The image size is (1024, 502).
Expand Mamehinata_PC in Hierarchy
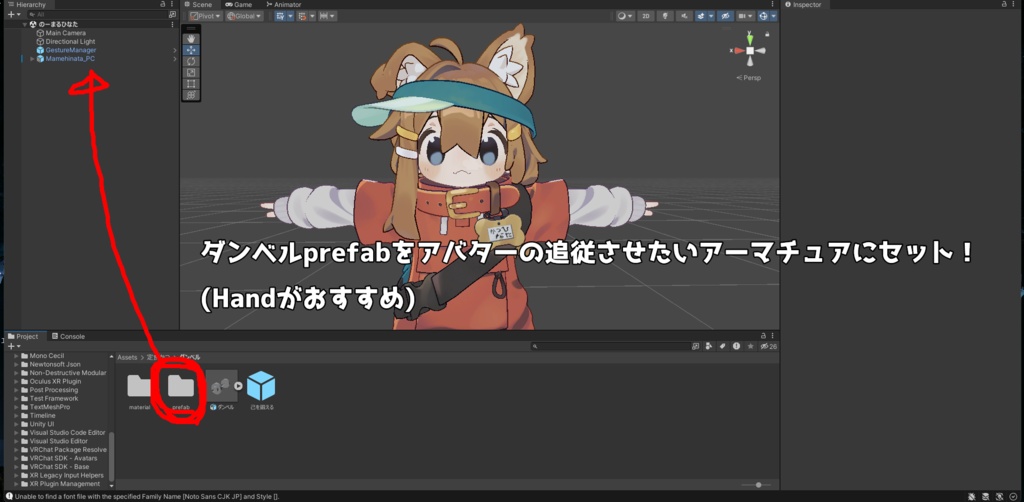click(32, 59)
